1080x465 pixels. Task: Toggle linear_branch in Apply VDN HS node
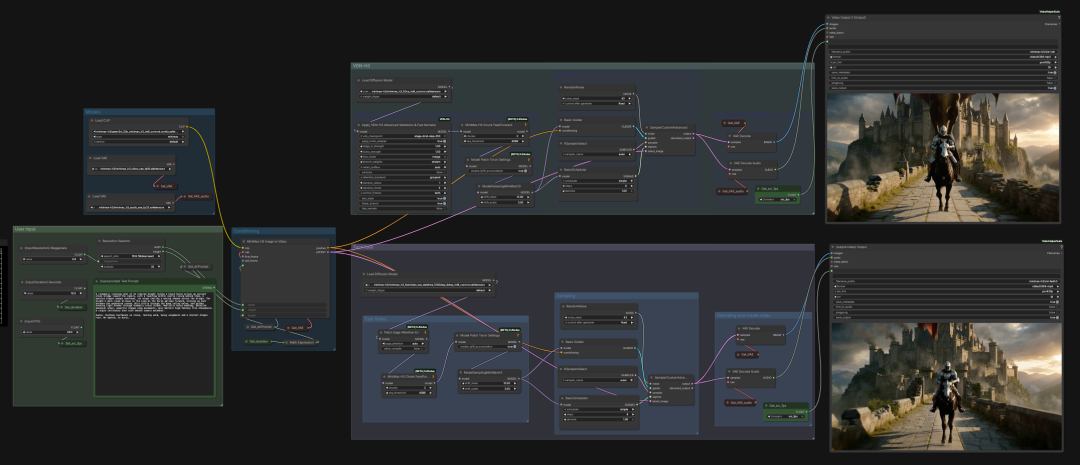[403, 203]
